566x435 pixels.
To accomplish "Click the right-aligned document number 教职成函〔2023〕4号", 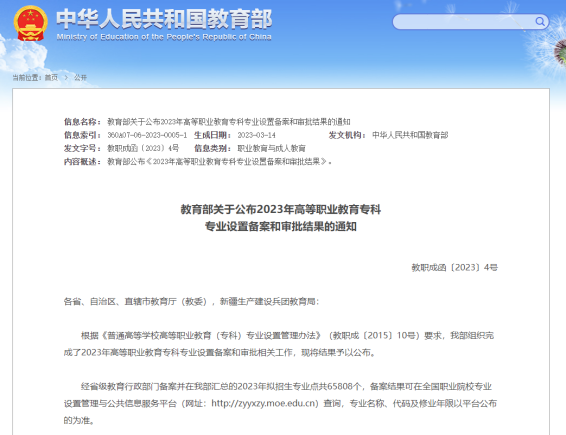I will (454, 267).
